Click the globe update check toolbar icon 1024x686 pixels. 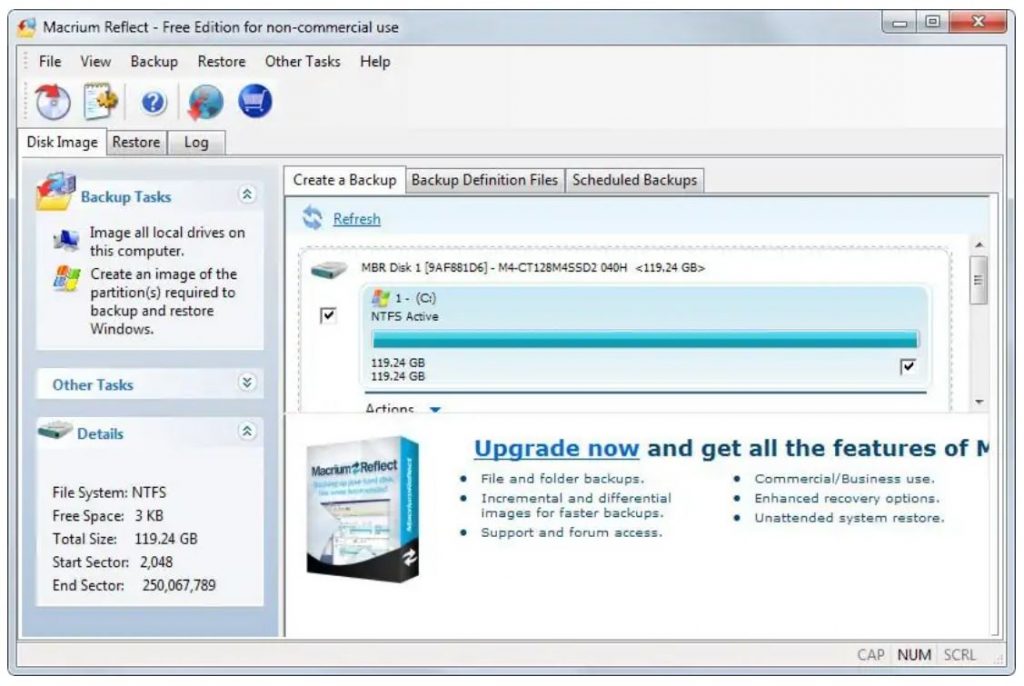pos(205,102)
